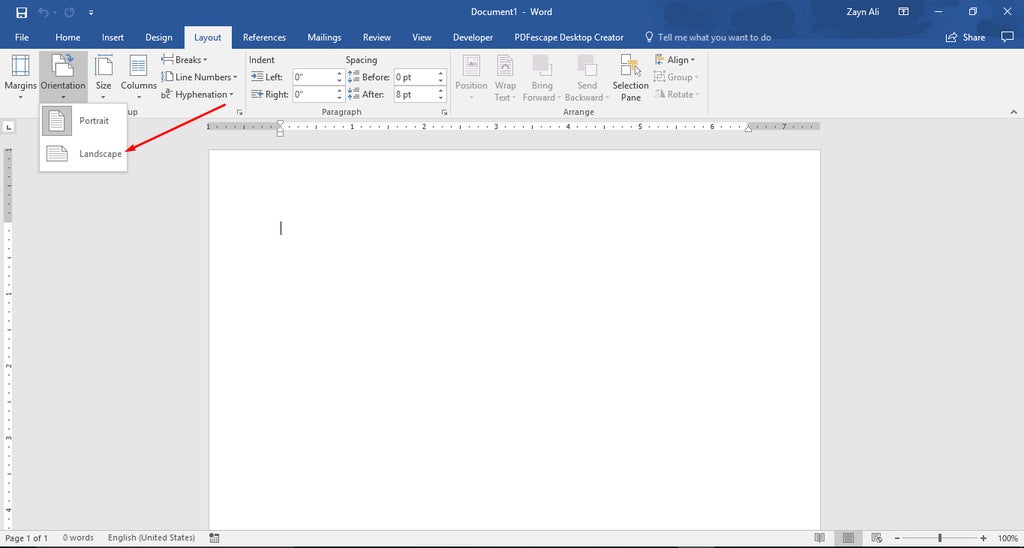Open the Group dropdown
1024x548 pixels.
coord(676,77)
